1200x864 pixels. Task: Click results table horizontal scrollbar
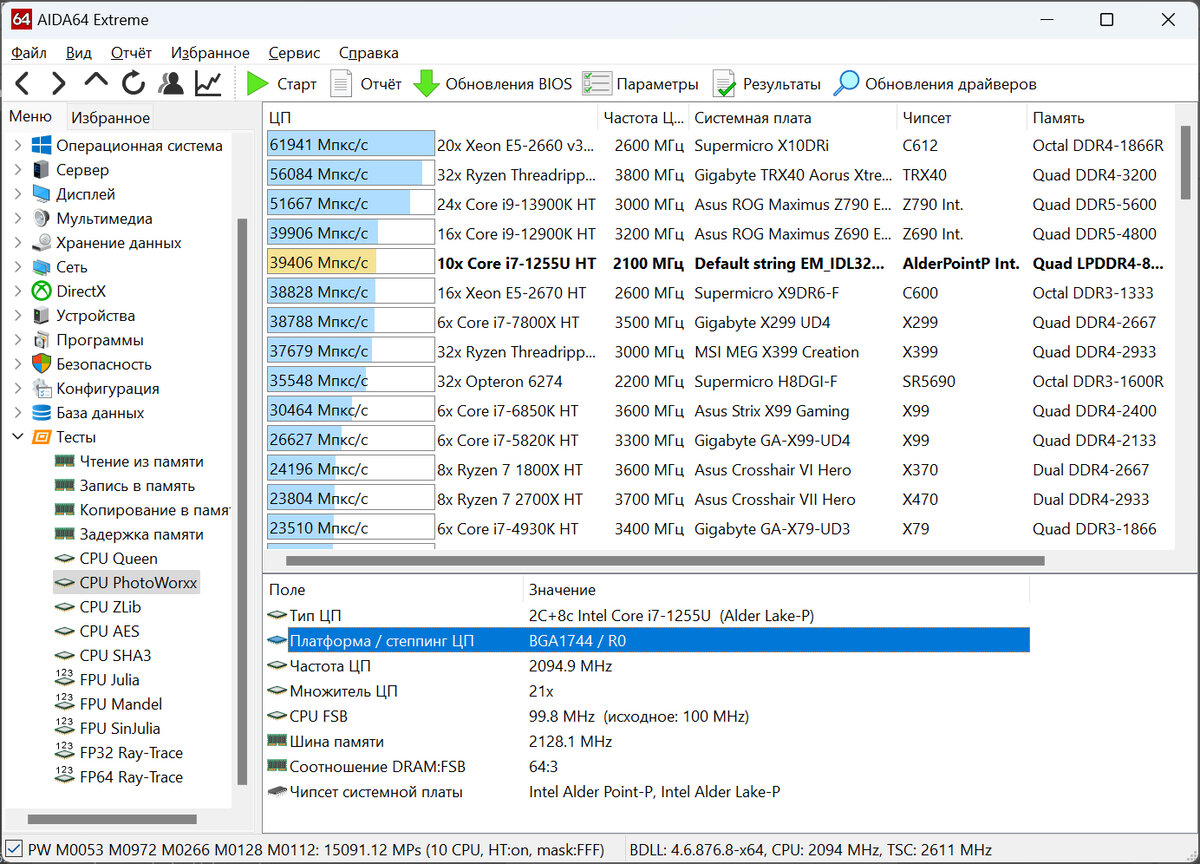coord(665,561)
